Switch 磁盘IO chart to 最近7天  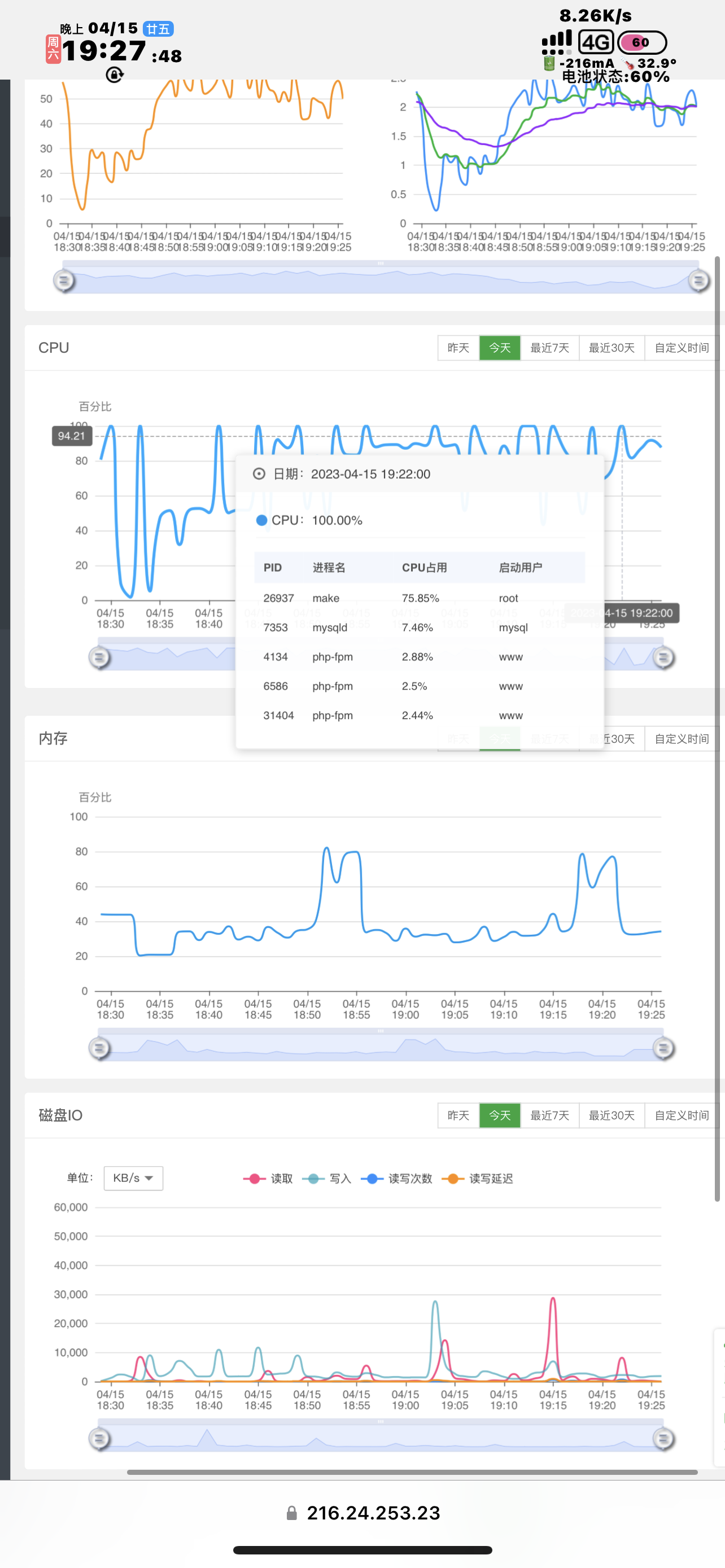pyautogui.click(x=550, y=1115)
